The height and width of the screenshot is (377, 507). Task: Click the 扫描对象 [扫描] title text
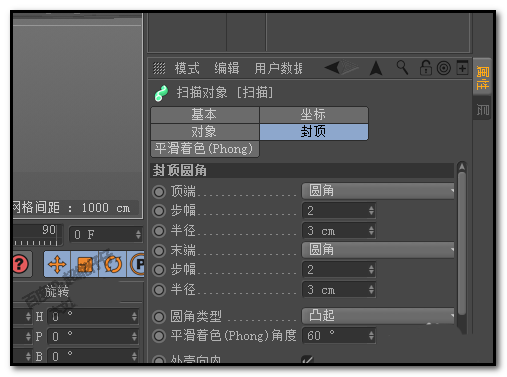pos(225,93)
